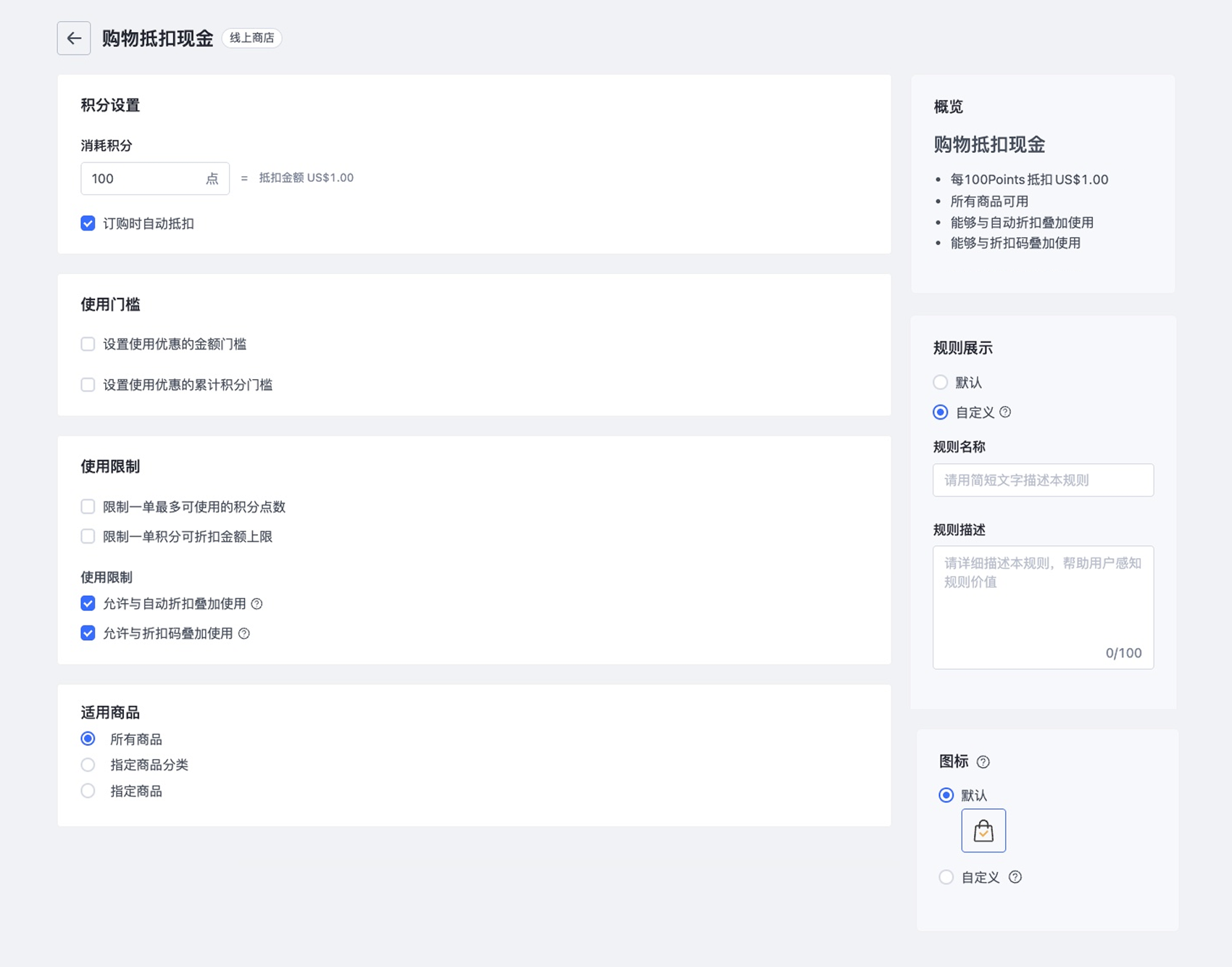Select 指定商品 radio option

88,790
